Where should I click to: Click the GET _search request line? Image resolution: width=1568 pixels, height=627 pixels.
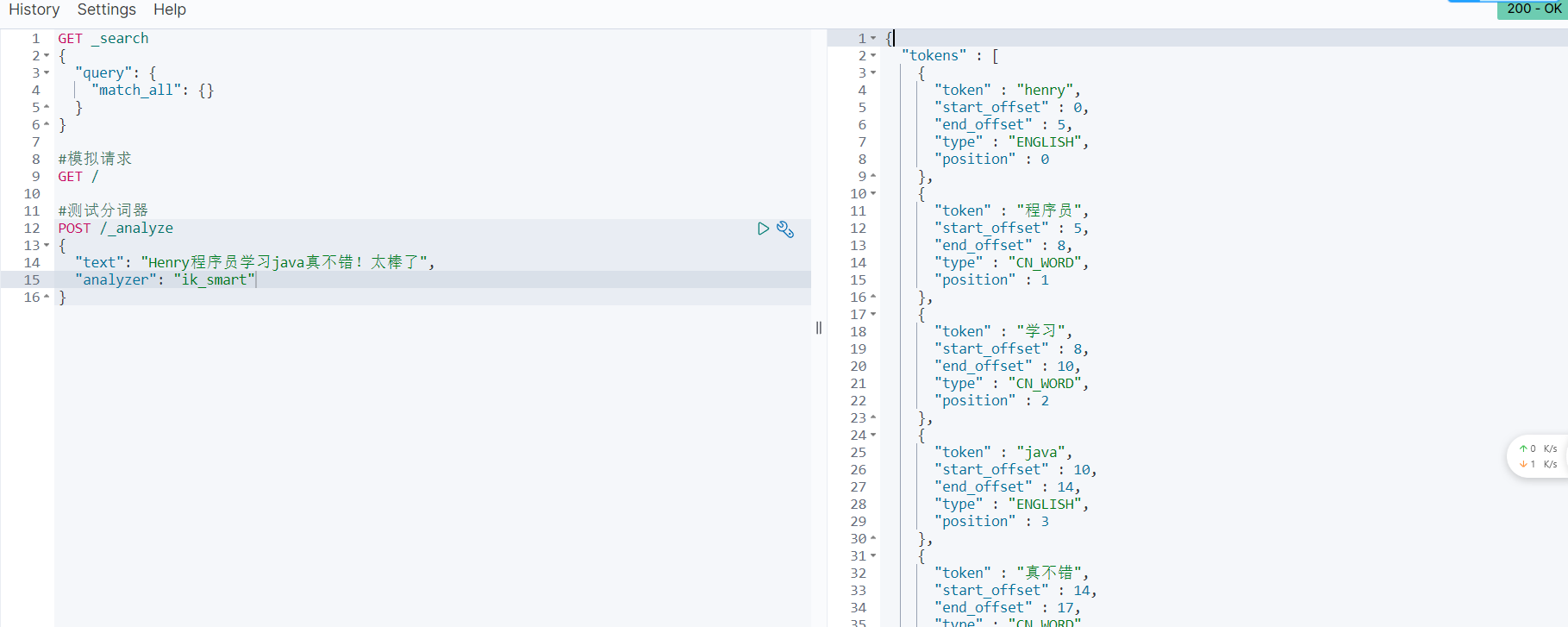[x=103, y=39]
